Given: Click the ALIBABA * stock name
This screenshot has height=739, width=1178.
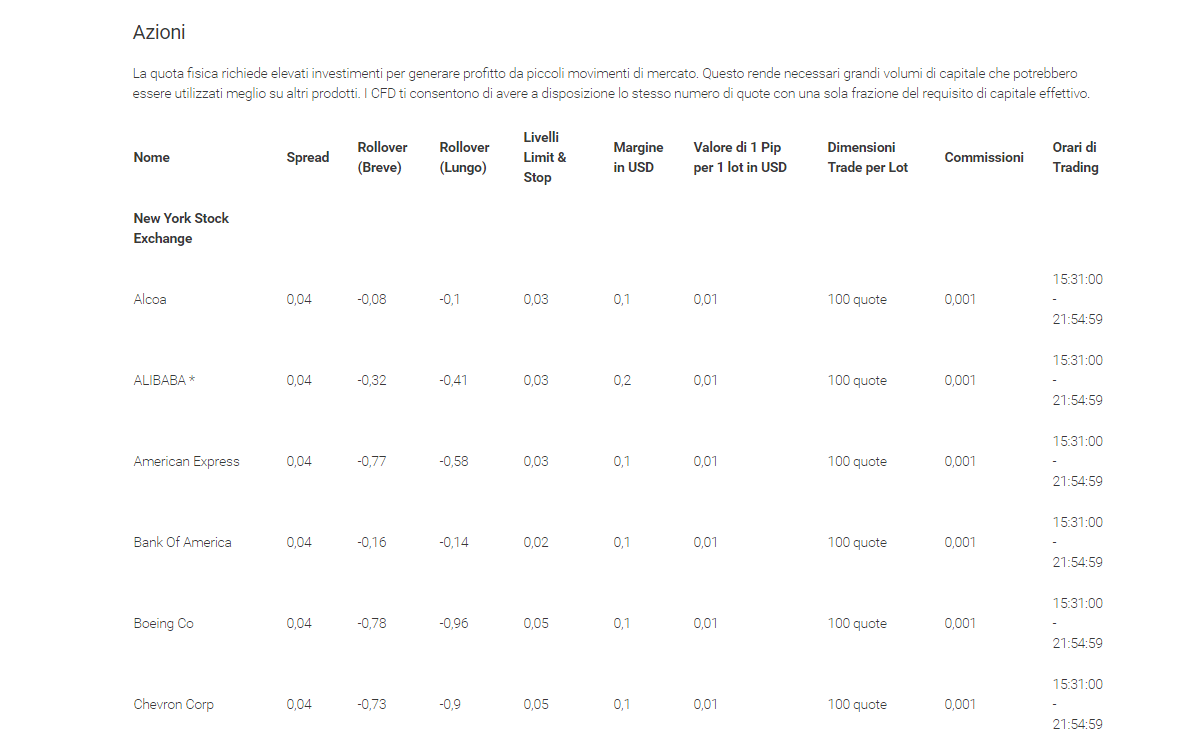Looking at the screenshot, I should pyautogui.click(x=164, y=380).
